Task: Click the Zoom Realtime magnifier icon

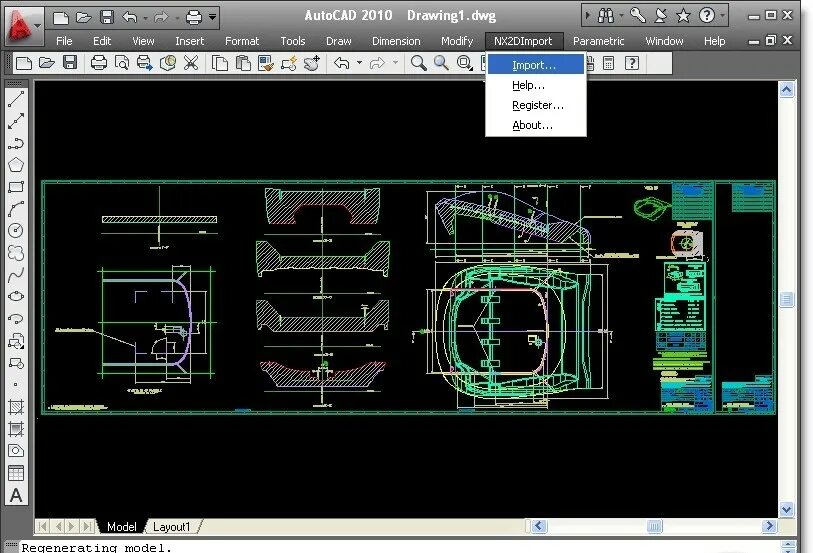Action: pos(418,63)
